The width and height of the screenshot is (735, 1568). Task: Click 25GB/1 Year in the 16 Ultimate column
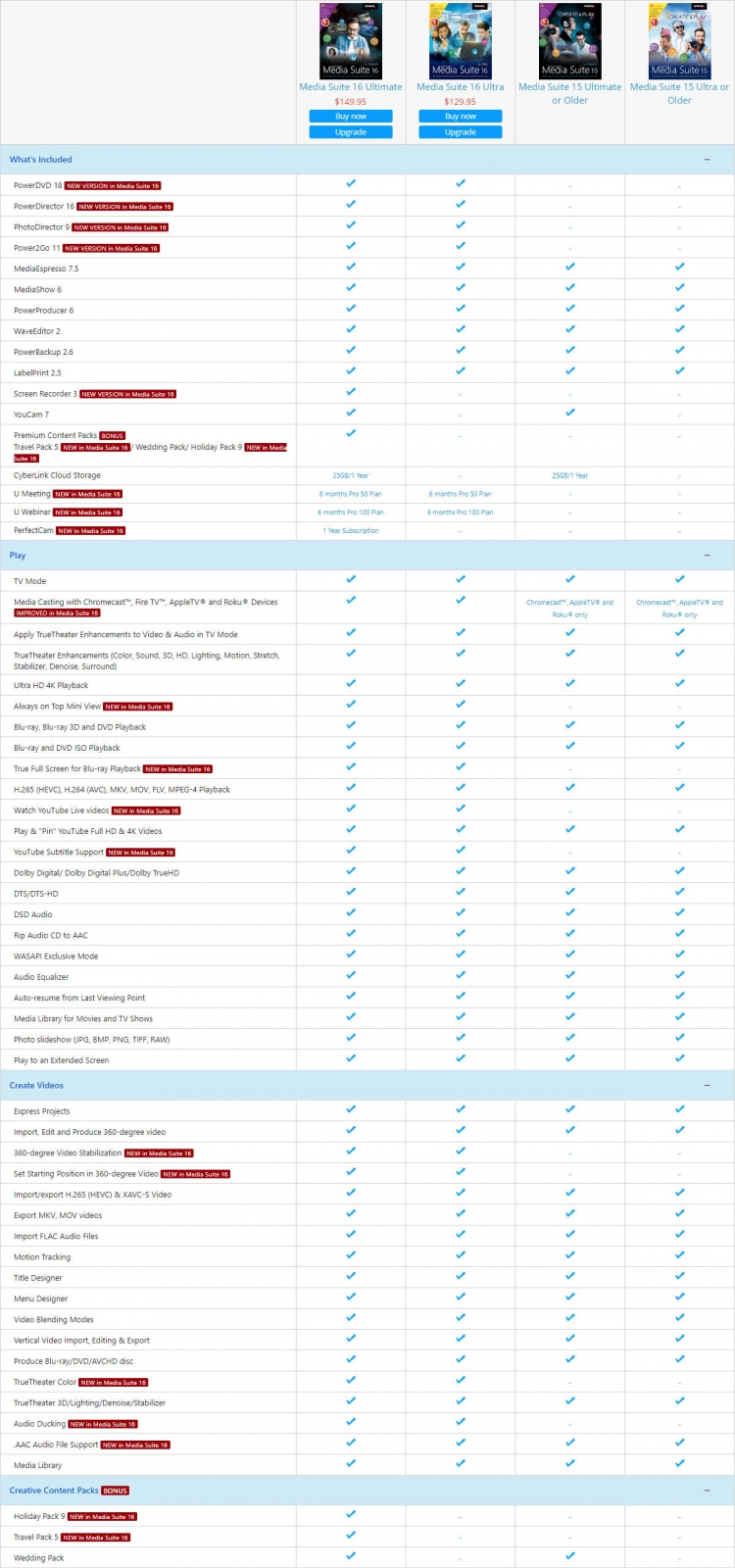(351, 476)
